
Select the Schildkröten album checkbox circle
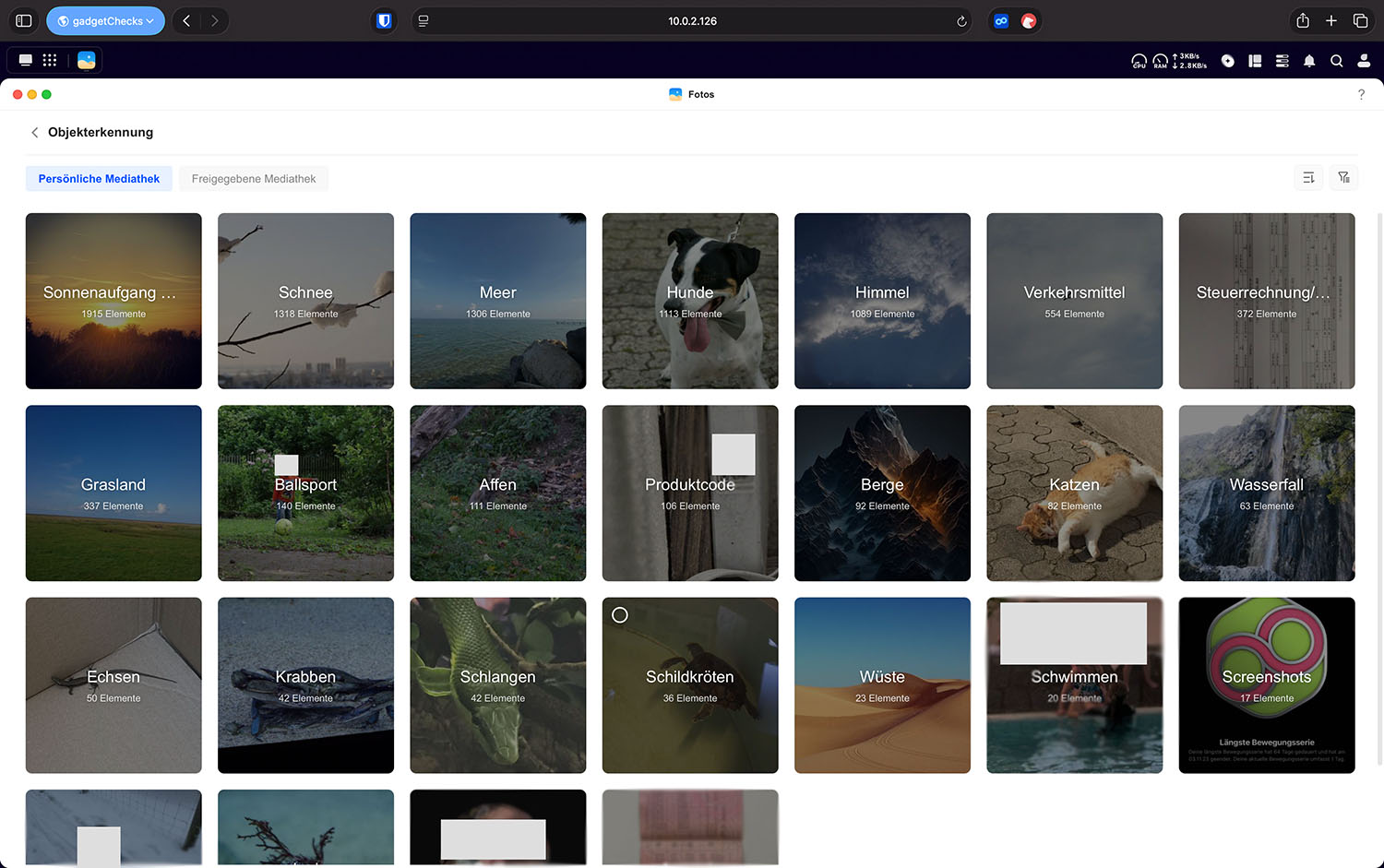[x=620, y=615]
